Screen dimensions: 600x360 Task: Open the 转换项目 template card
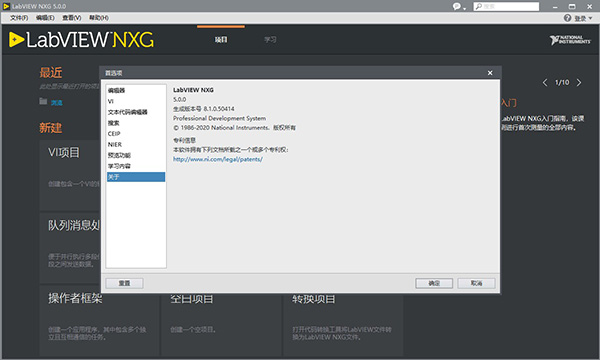pos(343,324)
